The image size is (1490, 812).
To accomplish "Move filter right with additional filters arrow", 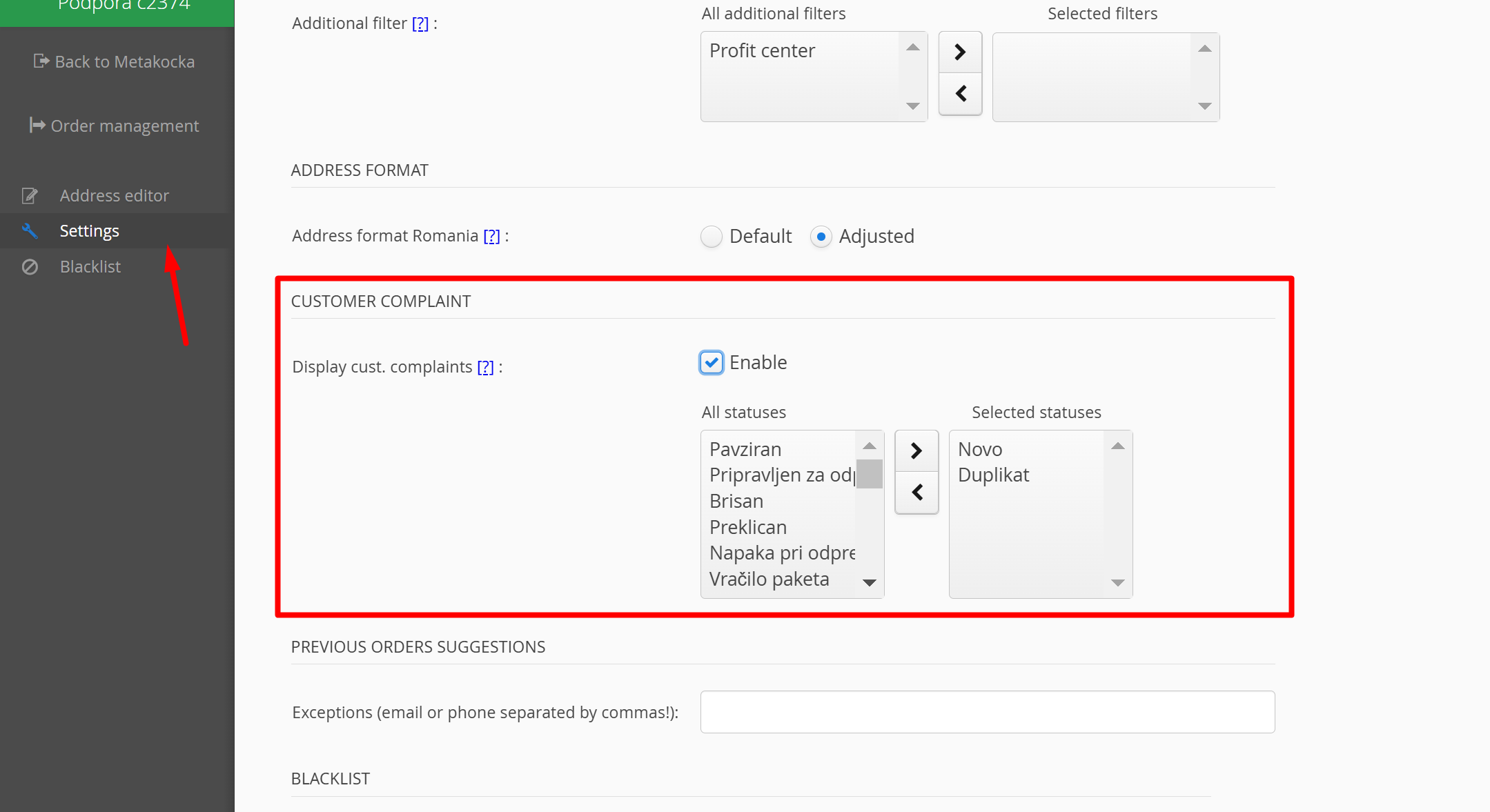I will click(959, 52).
